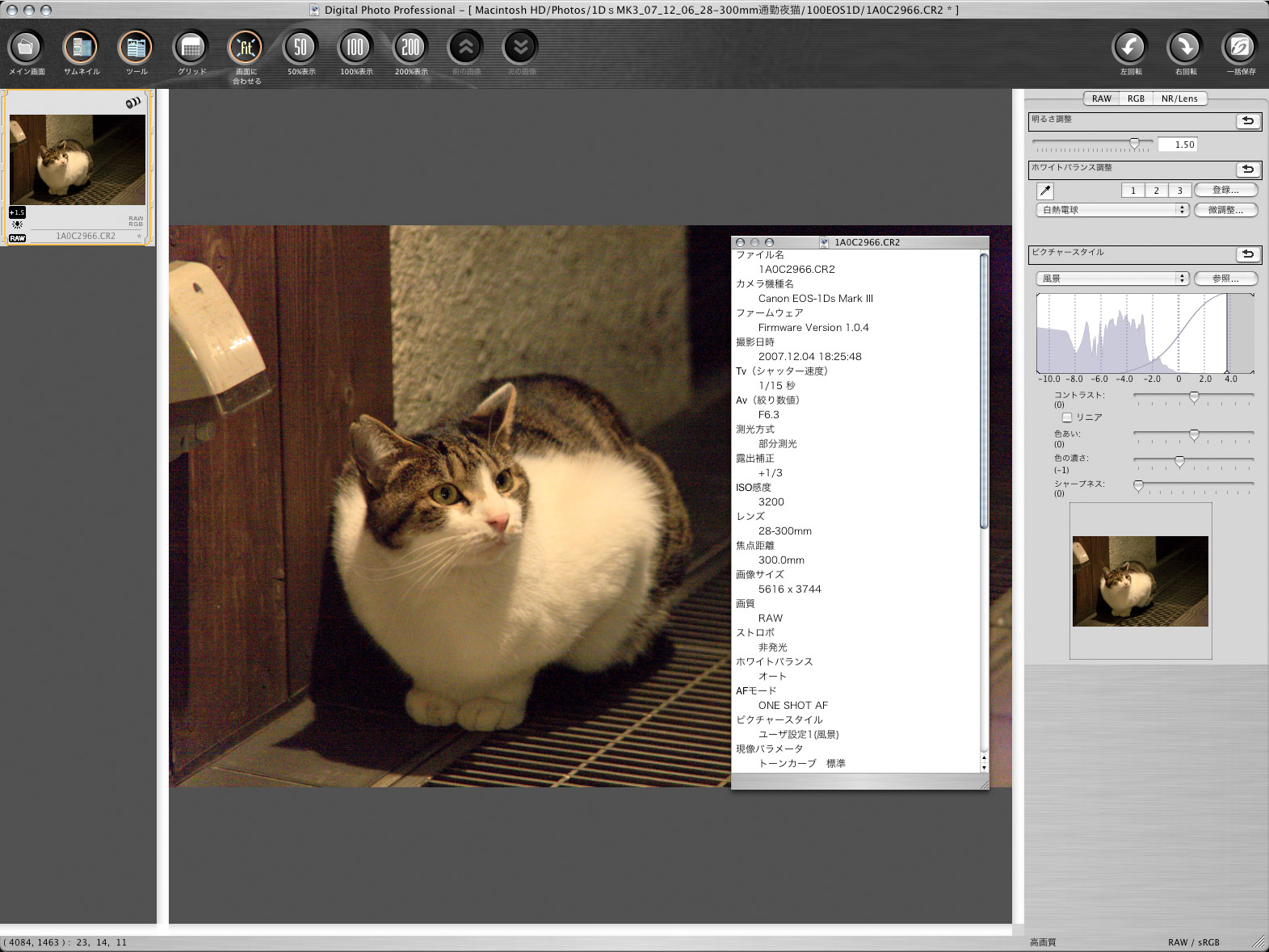Rotate image right (右回転)
Screen dimensions: 1269x952
pos(1185,48)
